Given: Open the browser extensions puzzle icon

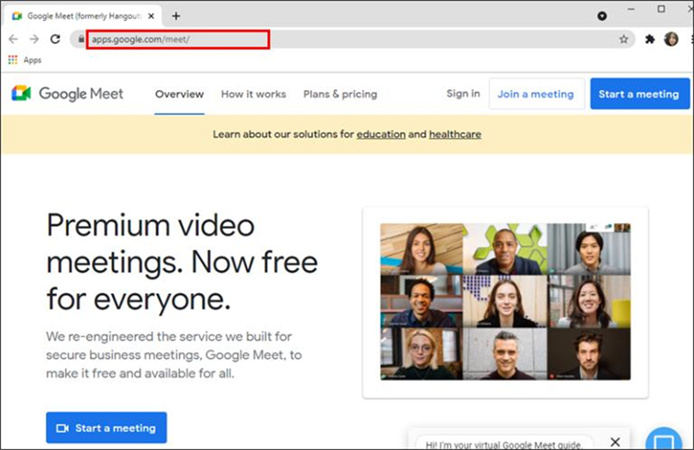Looking at the screenshot, I should pyautogui.click(x=650, y=39).
